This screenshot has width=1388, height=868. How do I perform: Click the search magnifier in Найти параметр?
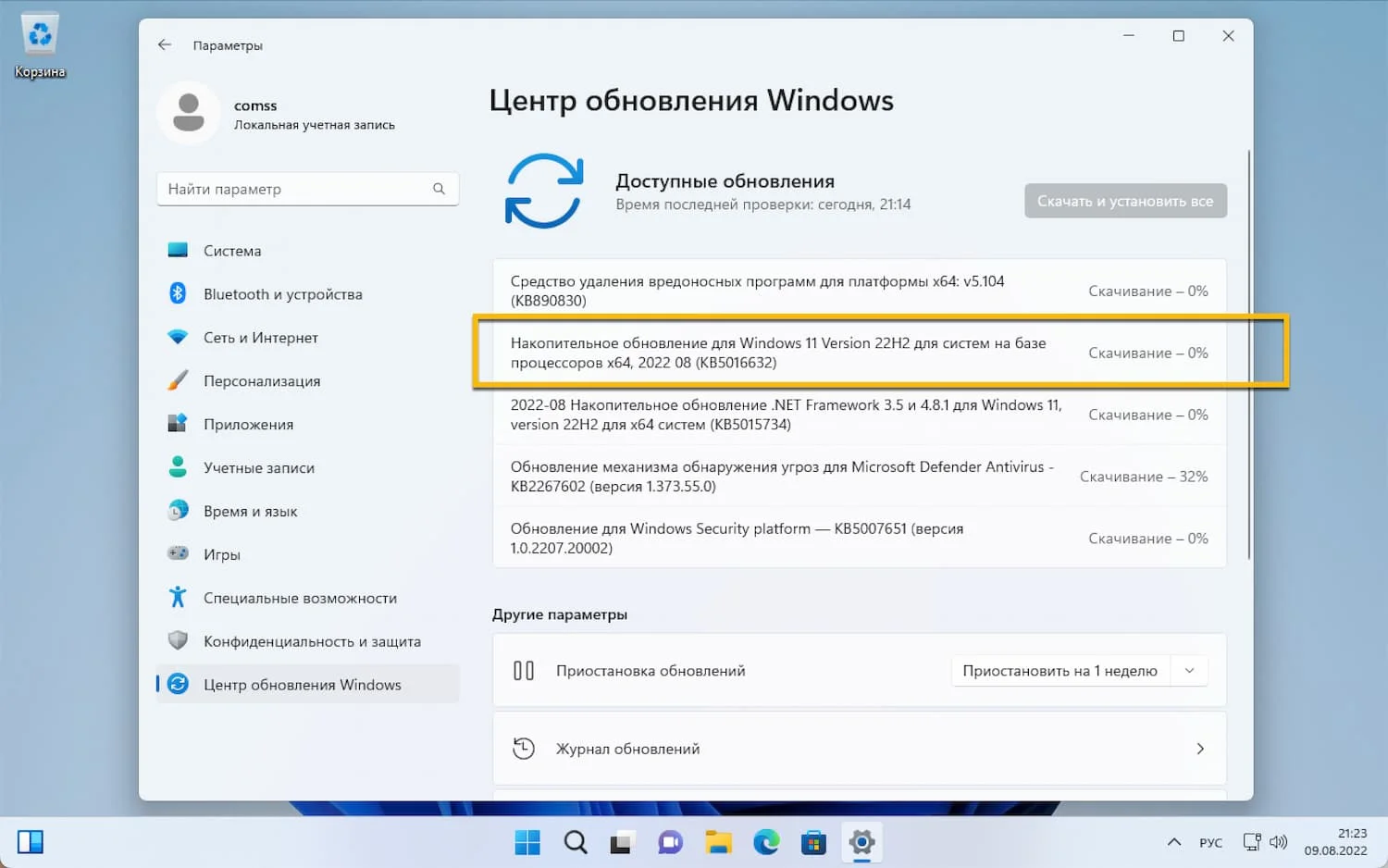point(439,189)
